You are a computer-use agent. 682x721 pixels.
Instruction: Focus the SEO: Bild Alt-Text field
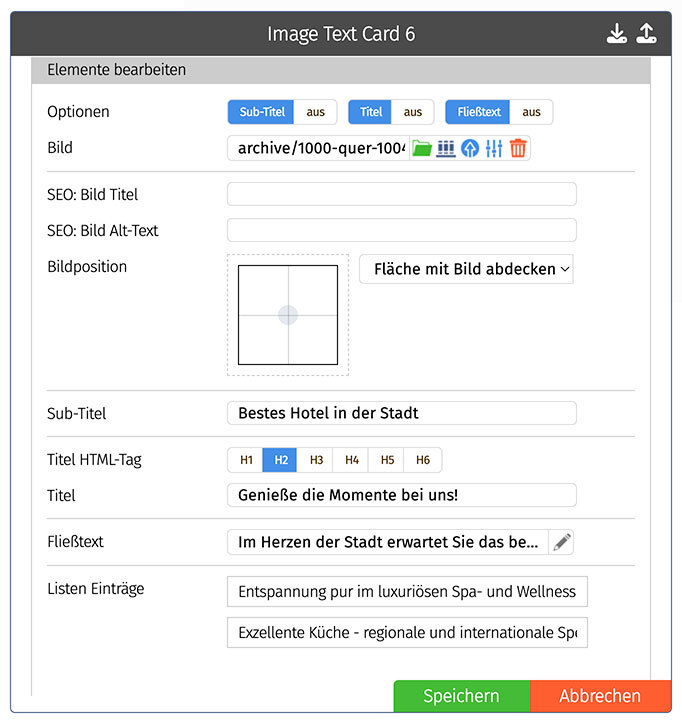pyautogui.click(x=402, y=230)
